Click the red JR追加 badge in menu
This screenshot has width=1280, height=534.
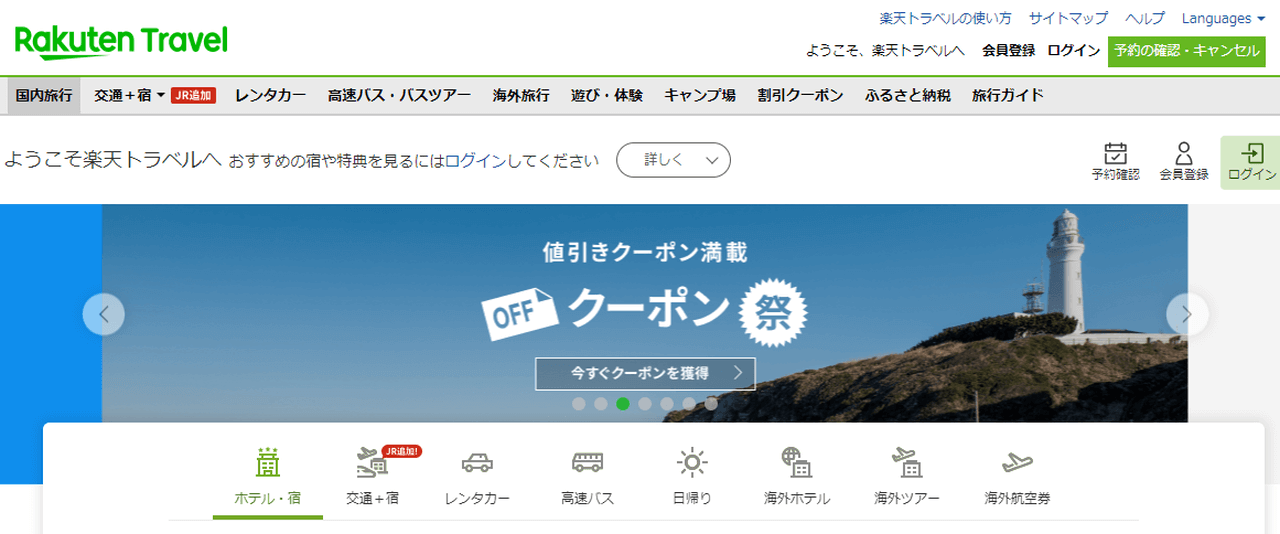[192, 96]
